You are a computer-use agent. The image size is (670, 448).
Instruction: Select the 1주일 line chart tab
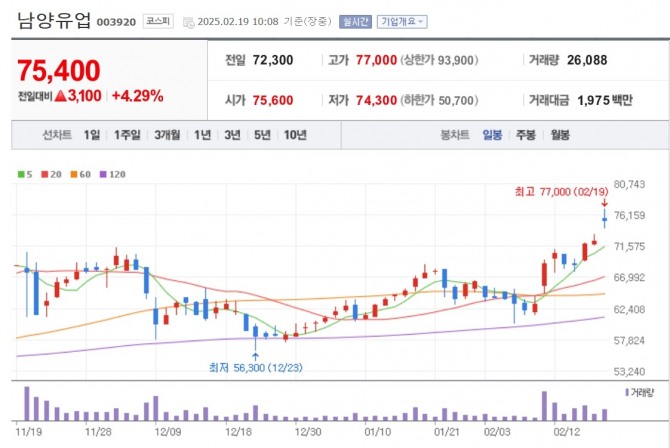pos(127,135)
